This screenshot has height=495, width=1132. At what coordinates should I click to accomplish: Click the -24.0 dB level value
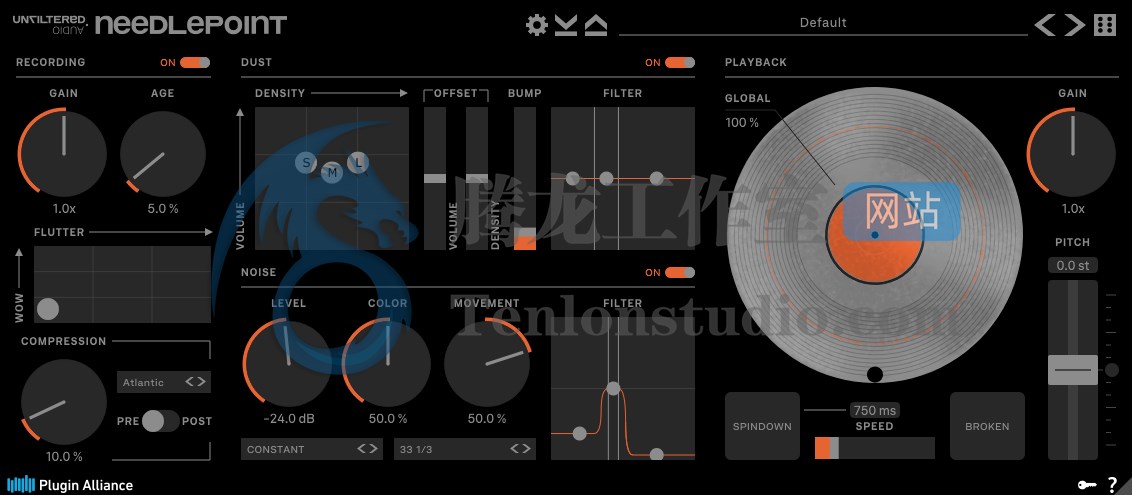coord(288,419)
